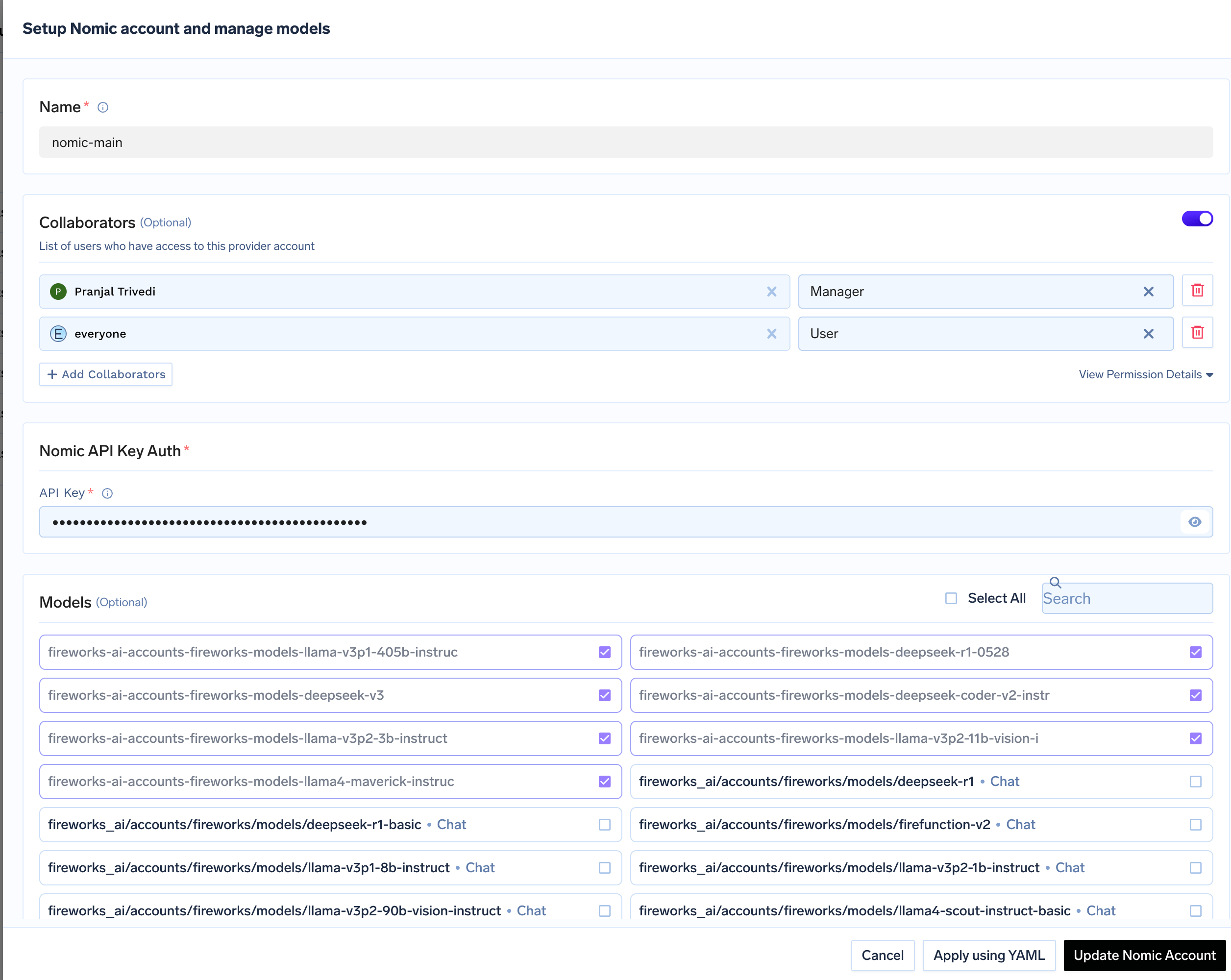Remove Pranjal Trivedi from the user field
1231x980 pixels.
[771, 292]
